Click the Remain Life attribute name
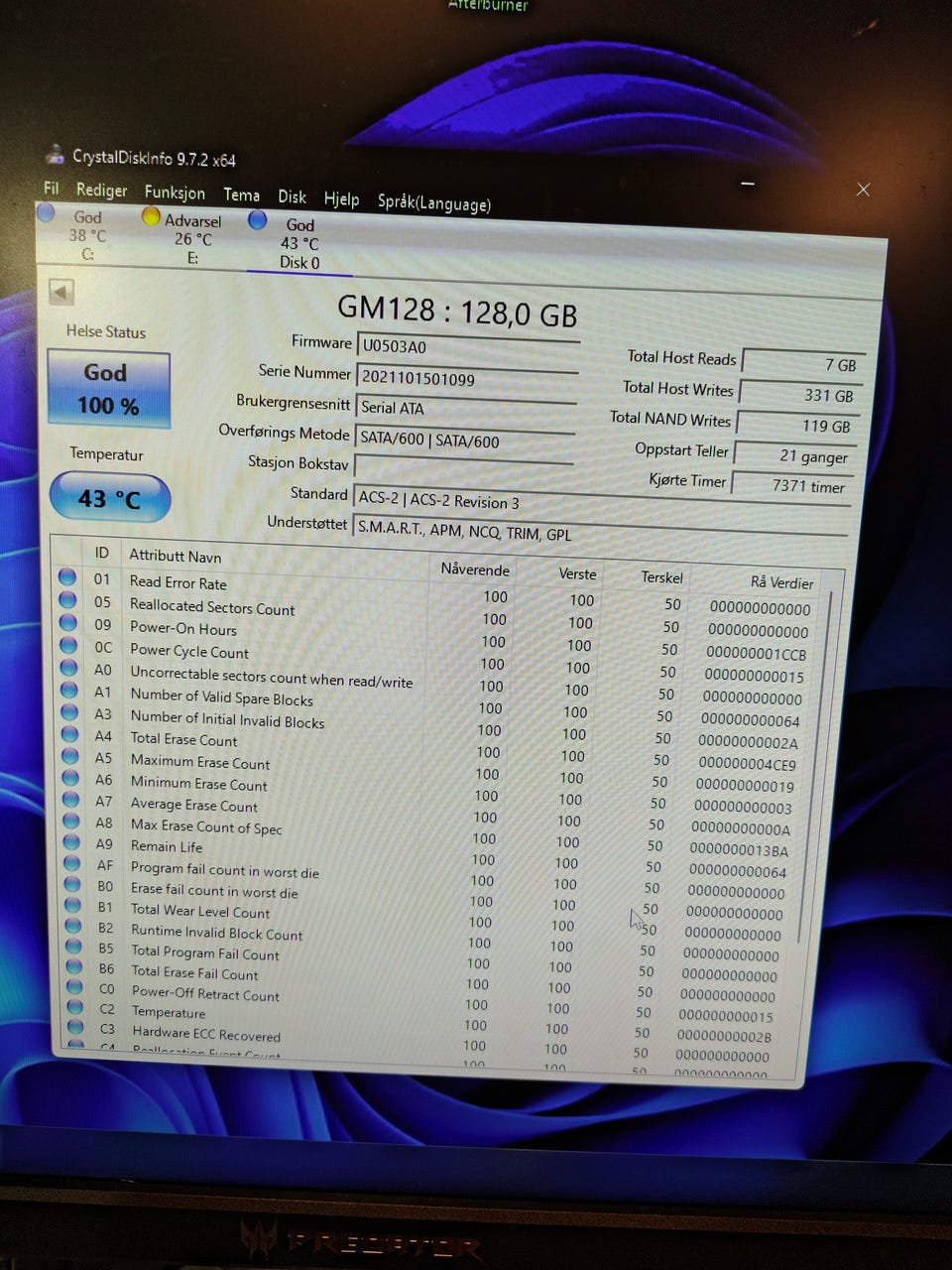Screen dimensions: 952x1270 [x=167, y=845]
